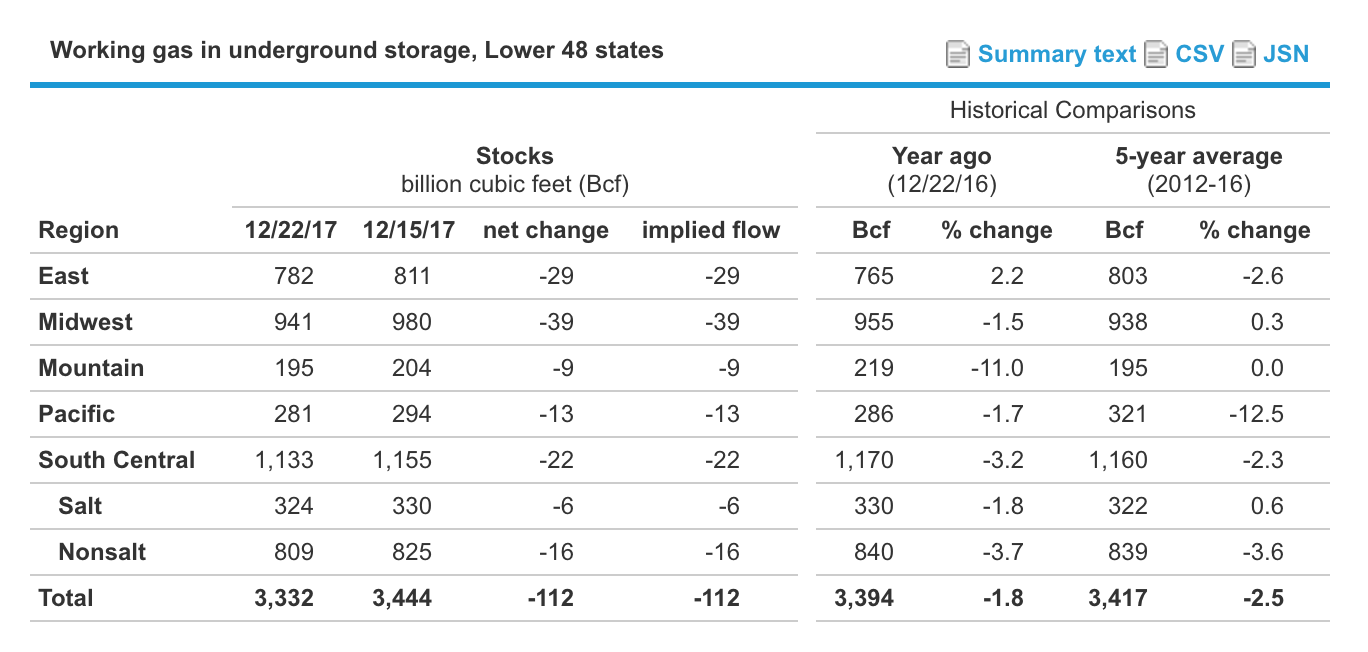
Task: Click the report title Working gas in underground storage
Action: click(357, 50)
